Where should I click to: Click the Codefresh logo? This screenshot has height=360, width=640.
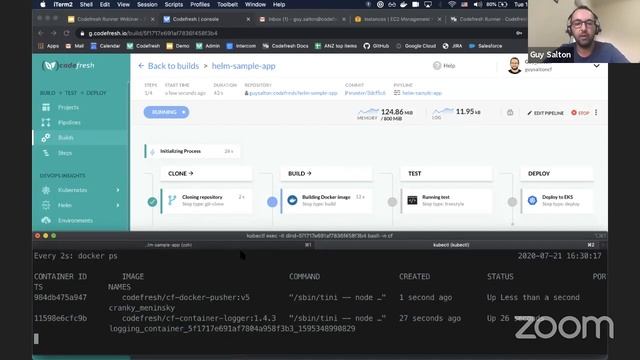coord(68,65)
